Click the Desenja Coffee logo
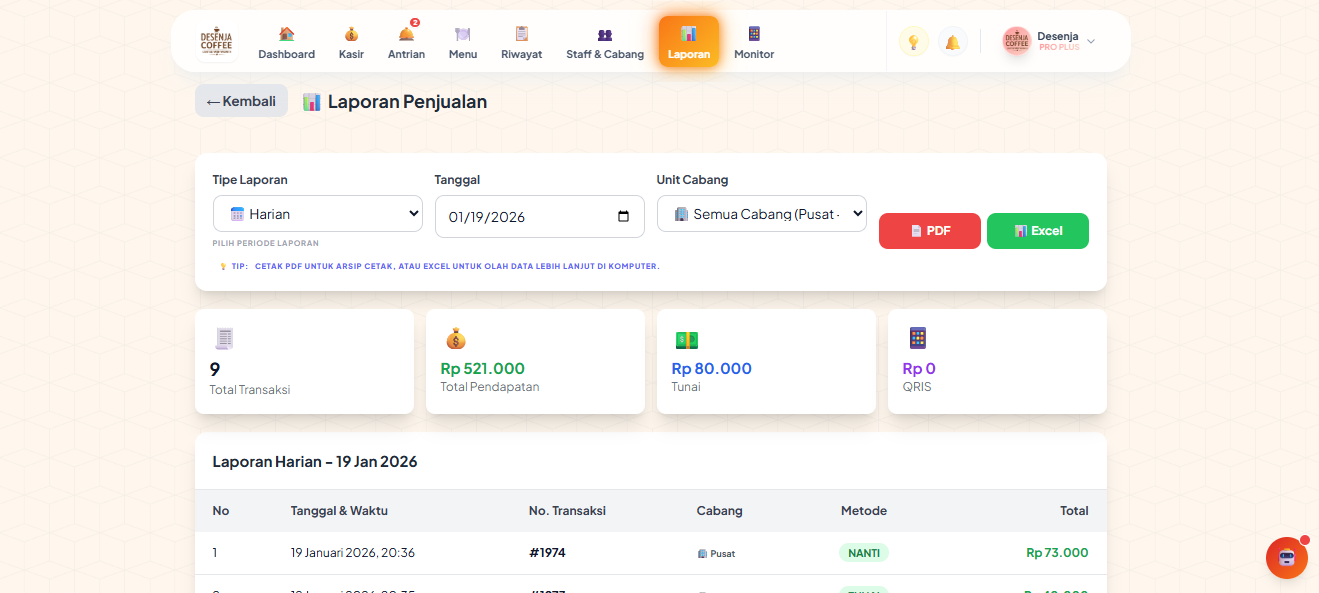The width and height of the screenshot is (1319, 593). coord(216,42)
